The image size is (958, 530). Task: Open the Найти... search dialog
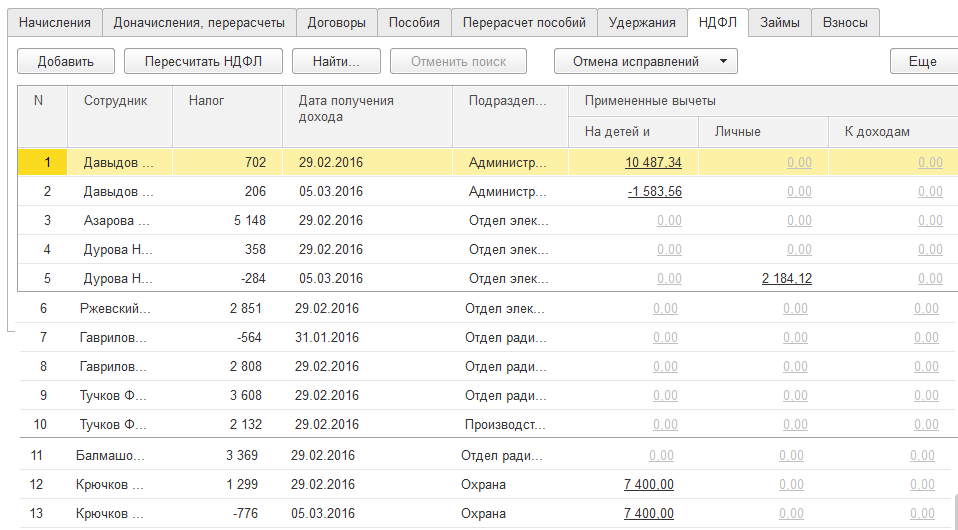tap(335, 61)
